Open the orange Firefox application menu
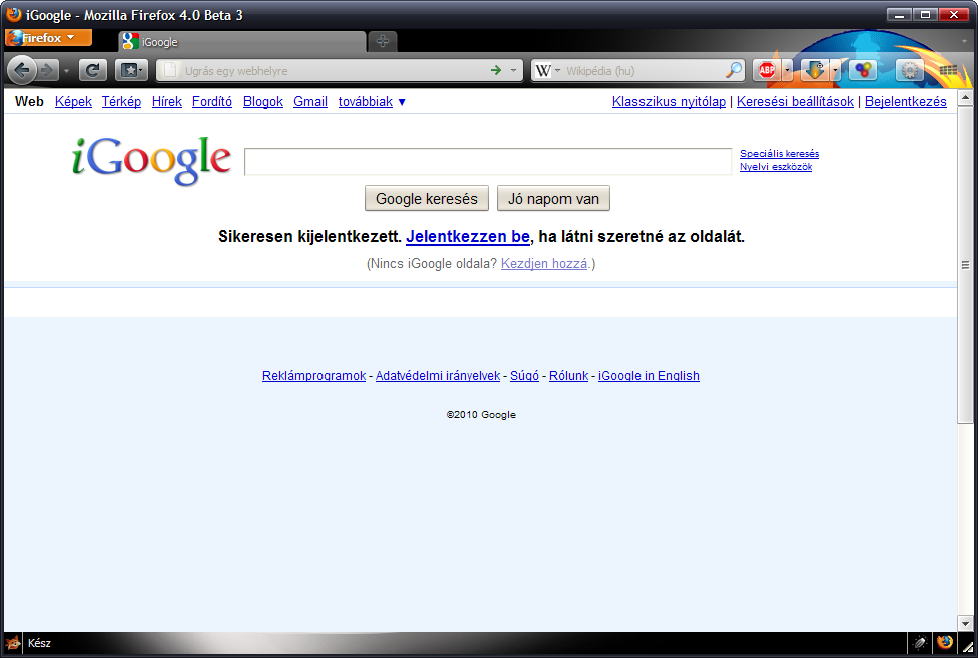This screenshot has width=978, height=658. tap(48, 38)
